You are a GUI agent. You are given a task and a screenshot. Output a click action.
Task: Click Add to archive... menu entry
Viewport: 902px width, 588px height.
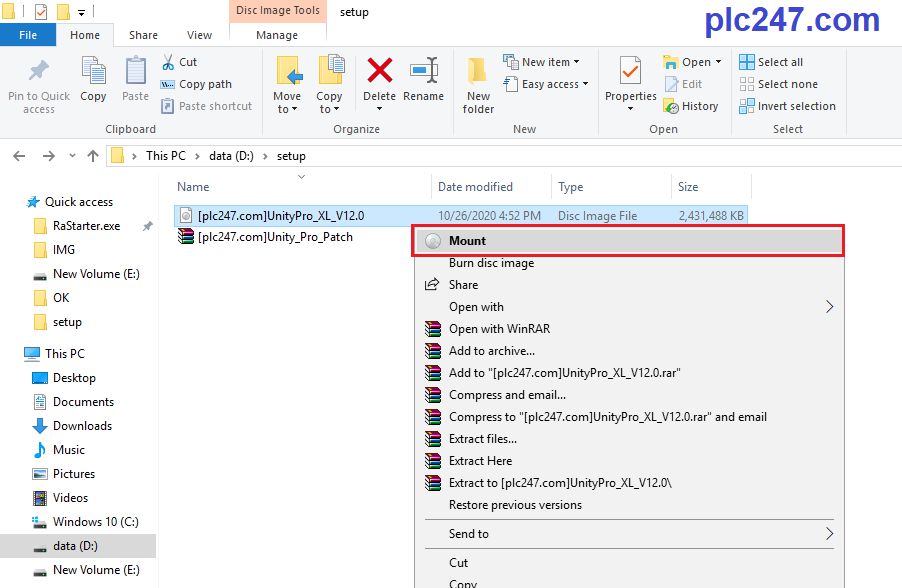pyautogui.click(x=628, y=351)
